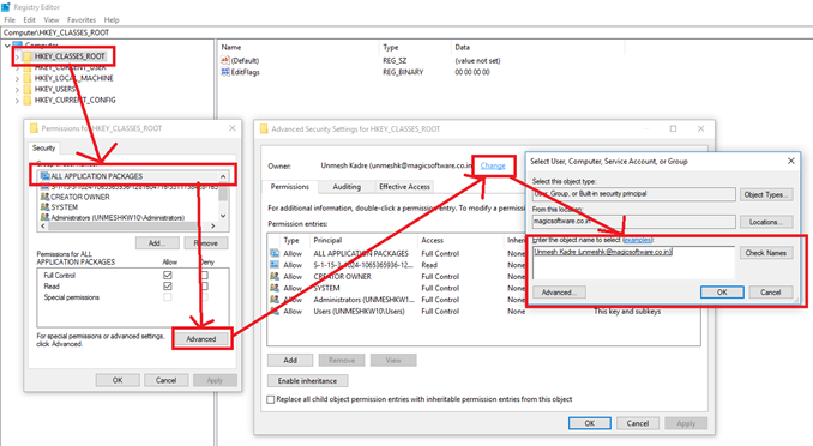Viewport: 813px width, 446px height.
Task: Select Administrators group icon in Permissions dialog
Action: coord(45,218)
